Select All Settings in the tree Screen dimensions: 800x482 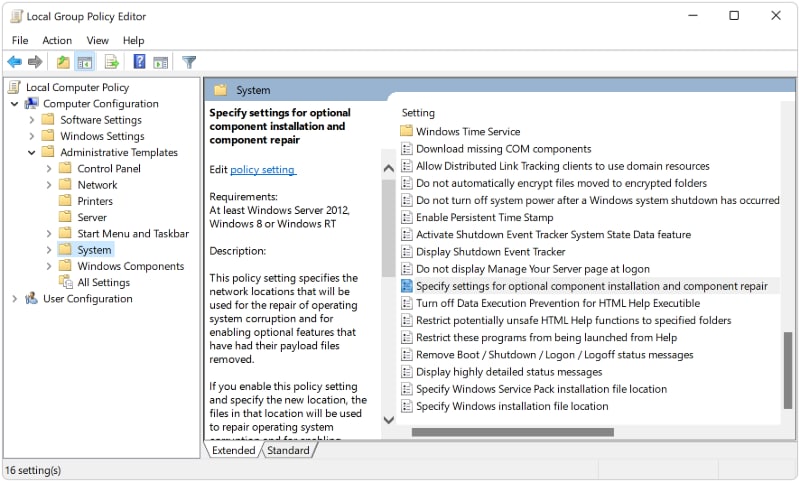coord(103,282)
